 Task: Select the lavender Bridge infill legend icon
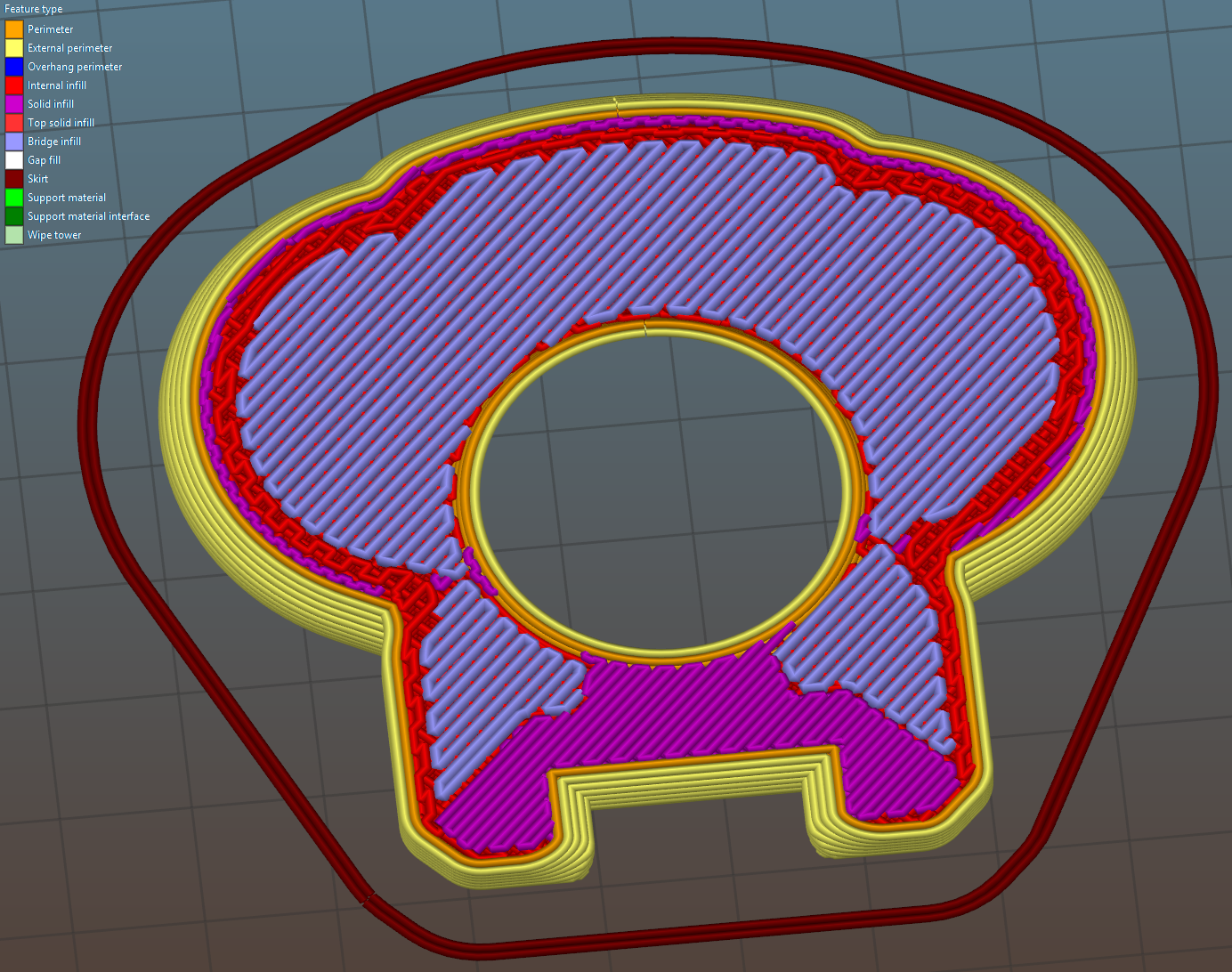click(x=14, y=141)
